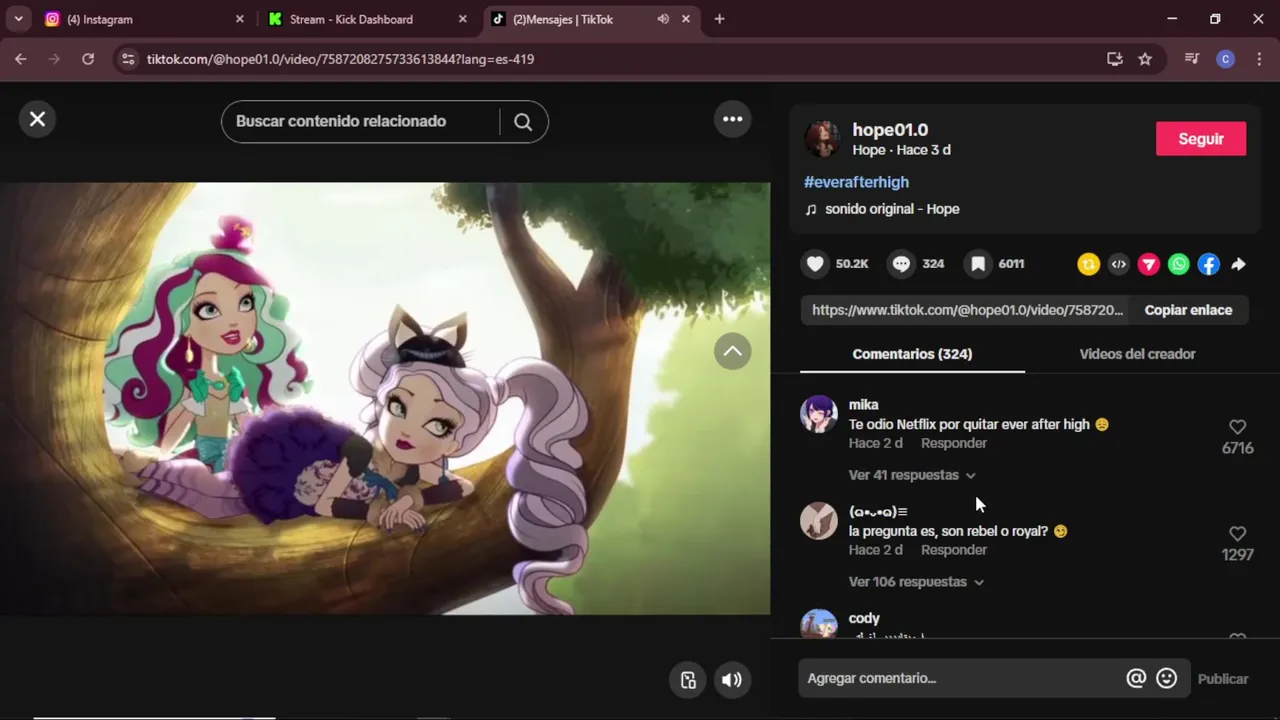Open sonido original - Hope sound link
The image size is (1280, 720).
892,209
